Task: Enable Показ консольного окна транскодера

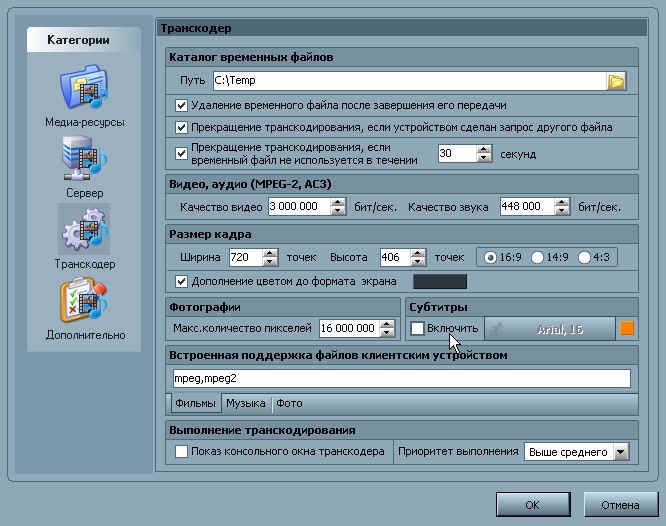Action: (181, 451)
